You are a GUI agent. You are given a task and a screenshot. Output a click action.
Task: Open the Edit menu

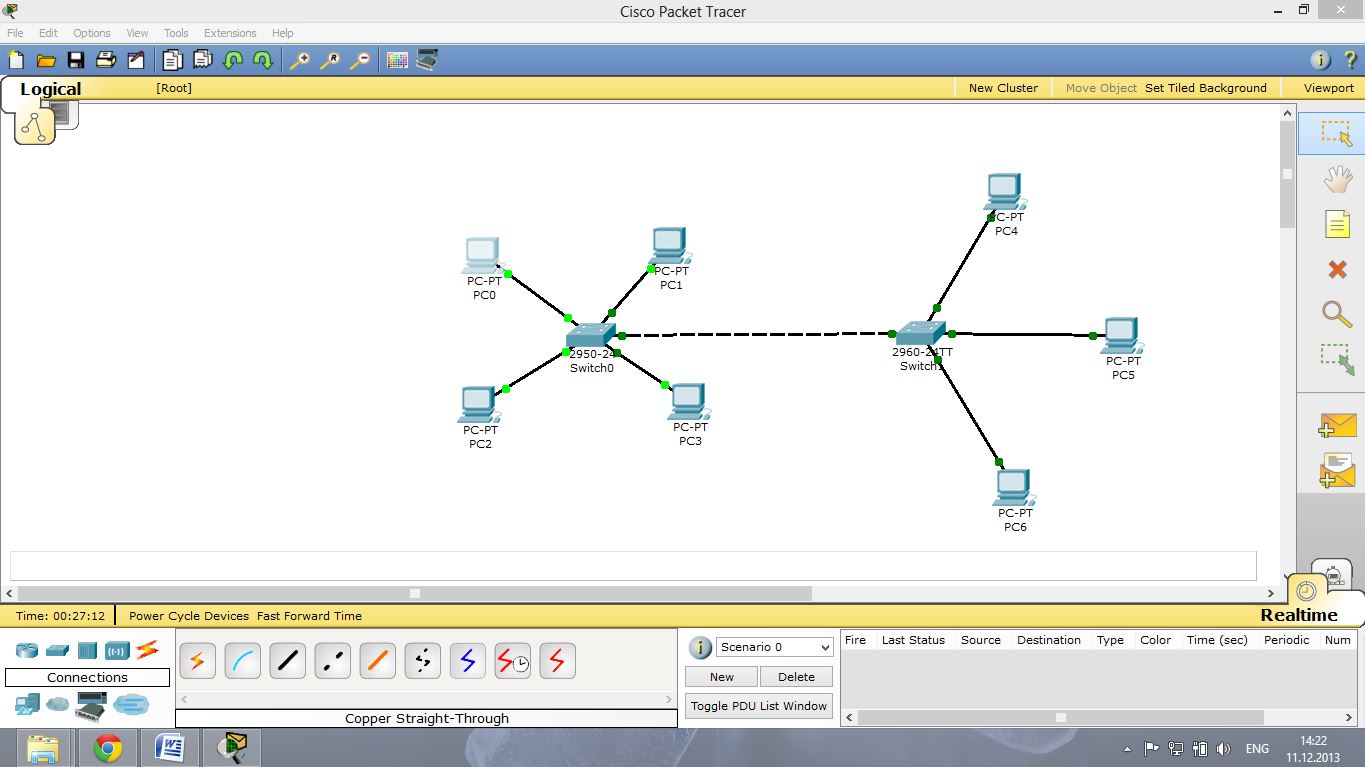click(x=48, y=33)
